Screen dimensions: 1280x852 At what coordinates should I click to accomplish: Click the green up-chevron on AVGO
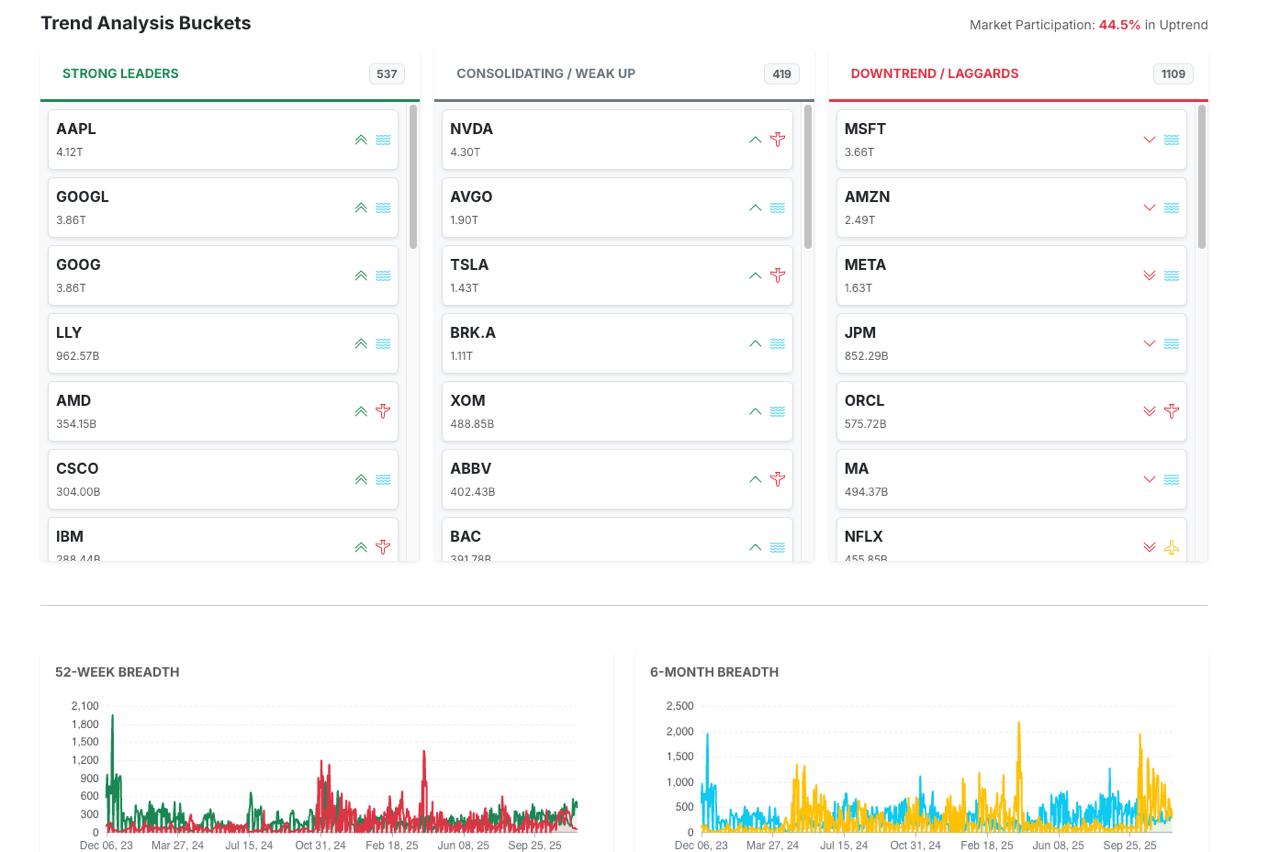pyautogui.click(x=755, y=208)
